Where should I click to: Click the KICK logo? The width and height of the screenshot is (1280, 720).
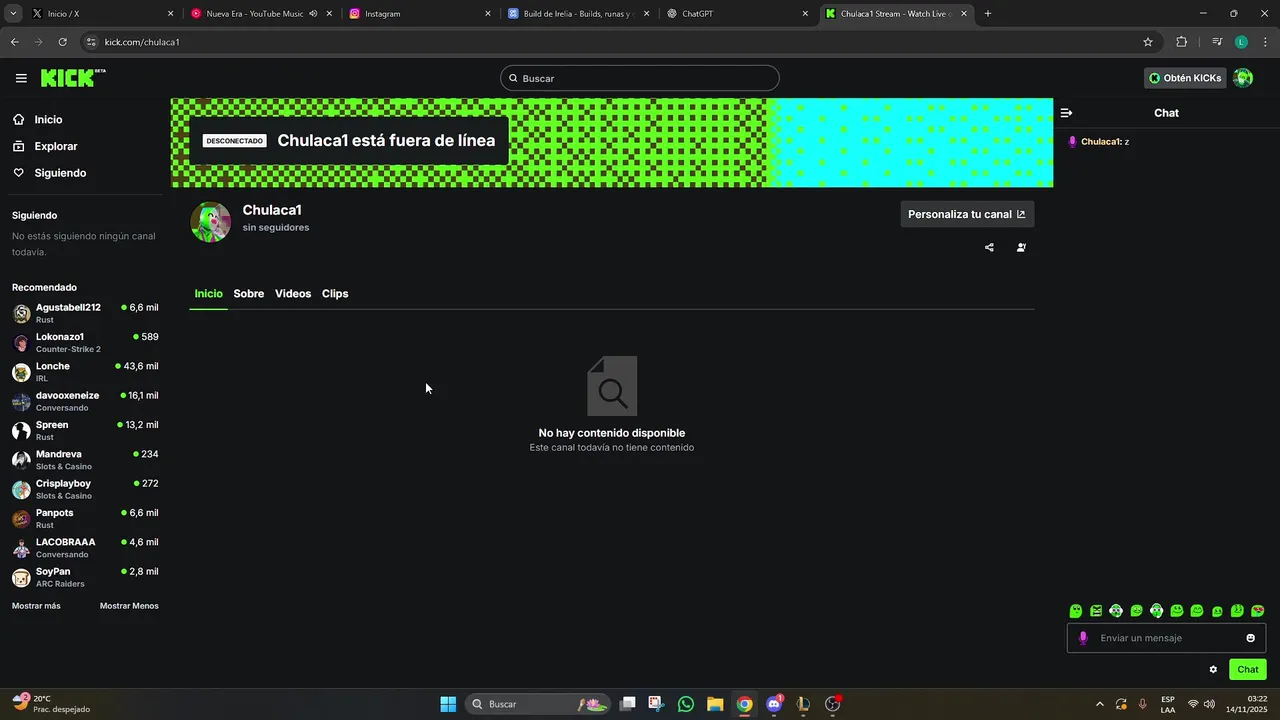(x=73, y=78)
